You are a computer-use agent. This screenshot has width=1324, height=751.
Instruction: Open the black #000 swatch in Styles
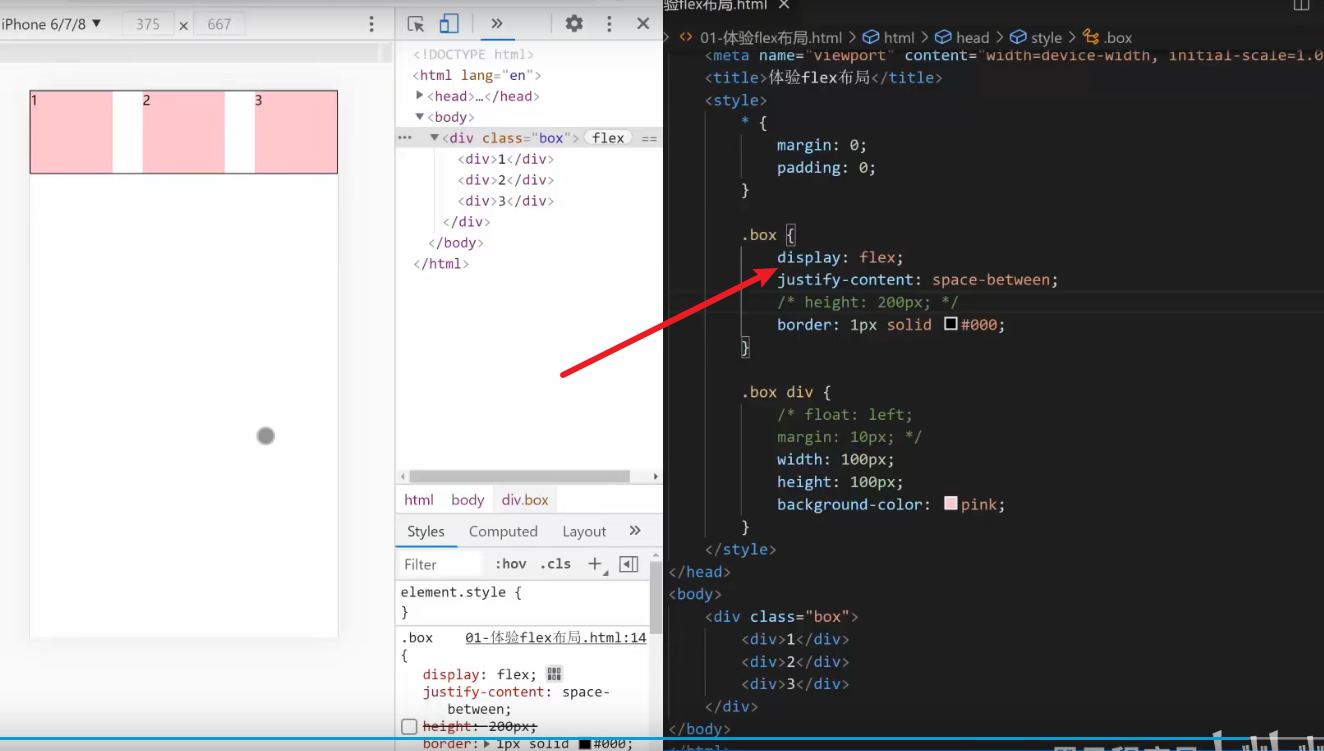tap(586, 743)
